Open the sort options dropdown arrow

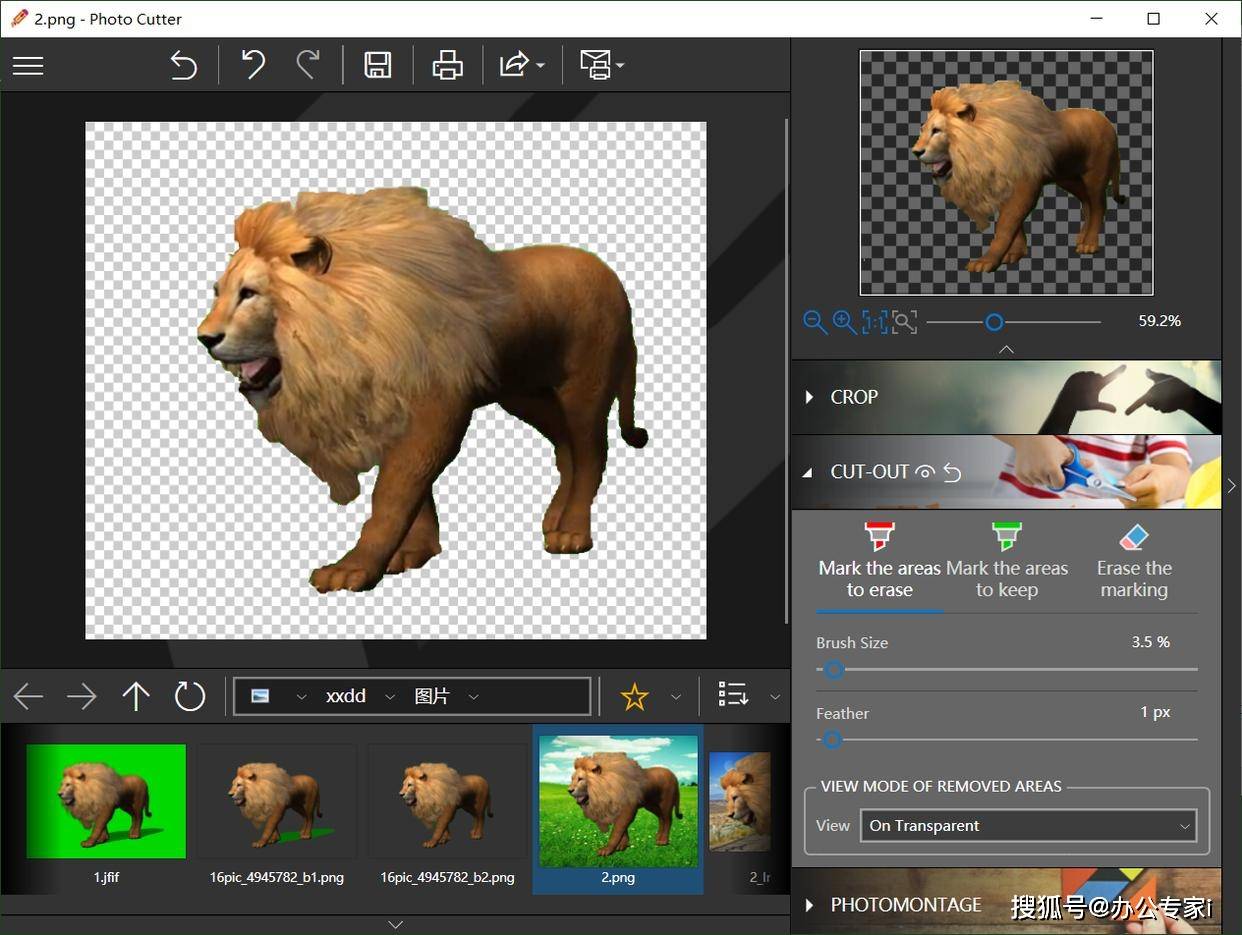point(775,697)
